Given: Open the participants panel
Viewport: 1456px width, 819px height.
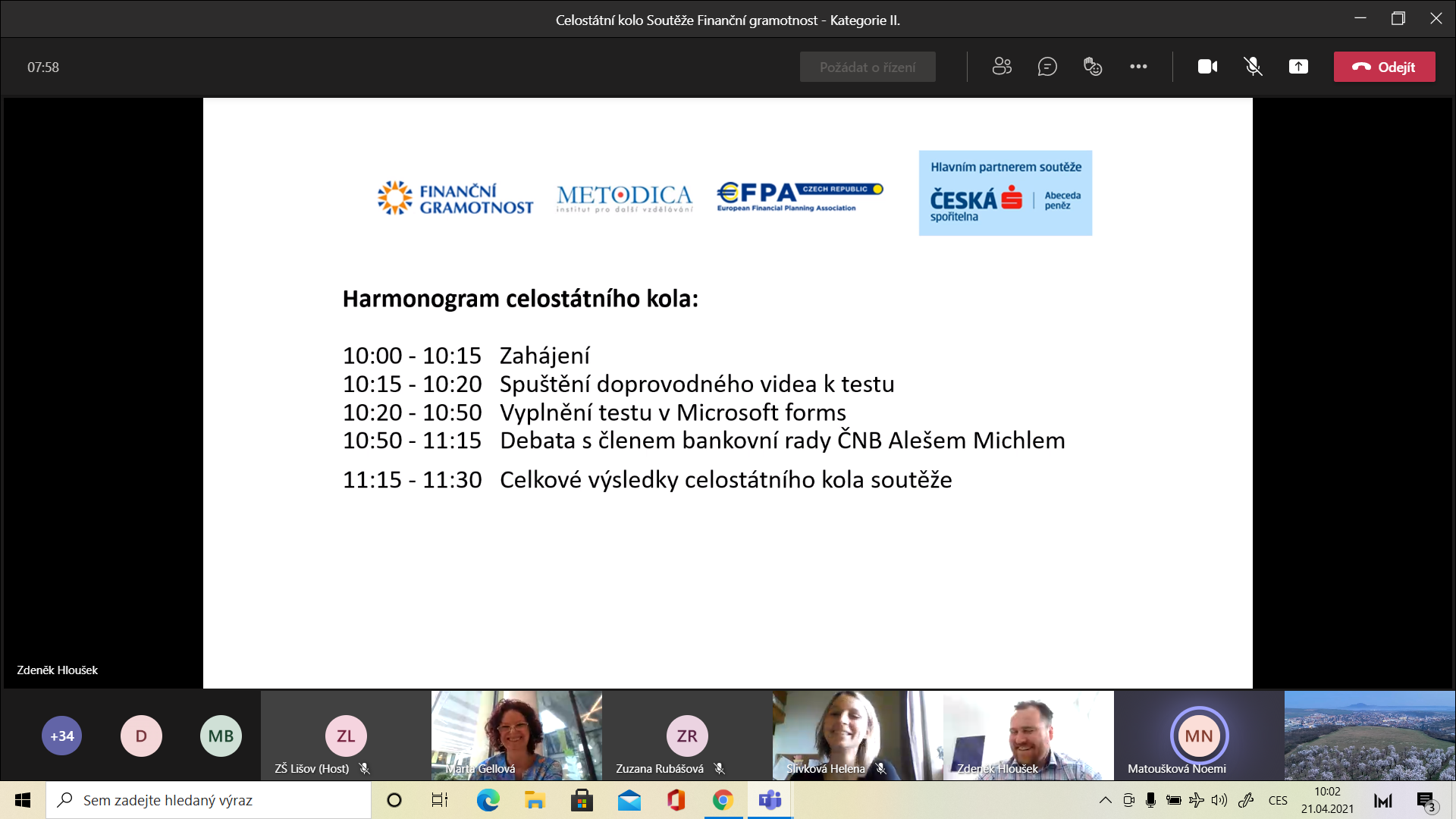Looking at the screenshot, I should [1002, 67].
